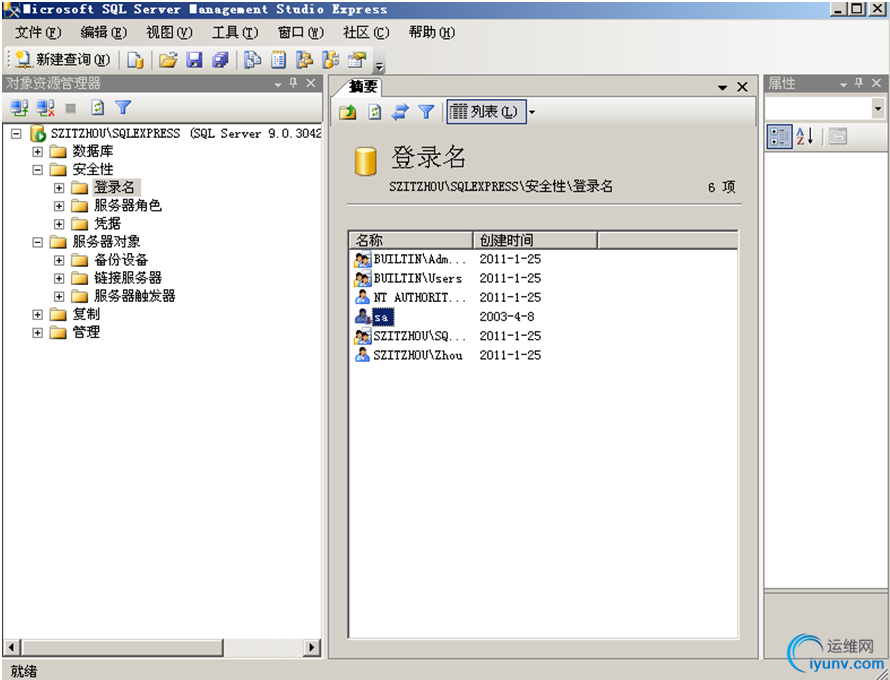Expand the 管理 node
The width and height of the screenshot is (890, 680).
37,333
